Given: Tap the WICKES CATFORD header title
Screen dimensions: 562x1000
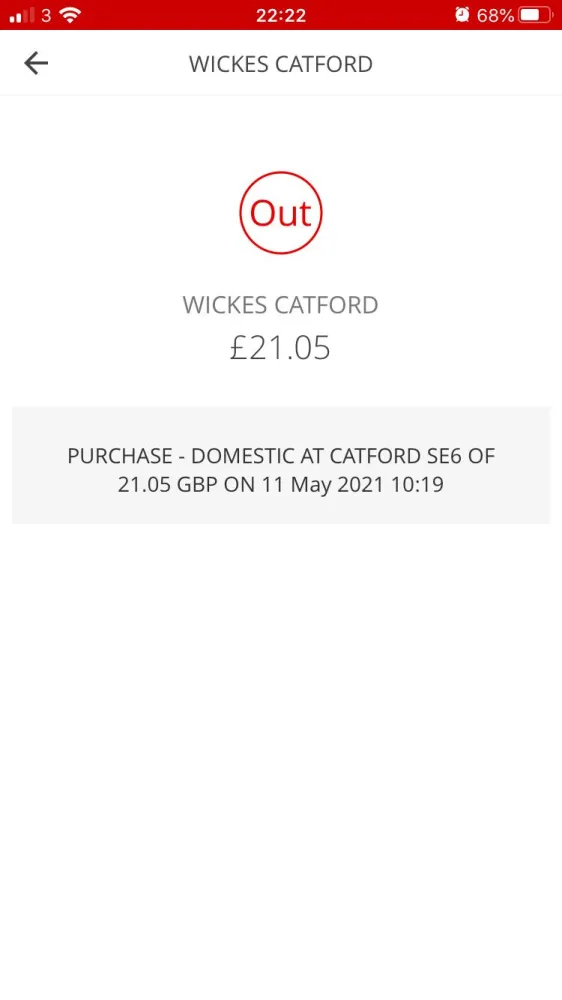Looking at the screenshot, I should (281, 64).
